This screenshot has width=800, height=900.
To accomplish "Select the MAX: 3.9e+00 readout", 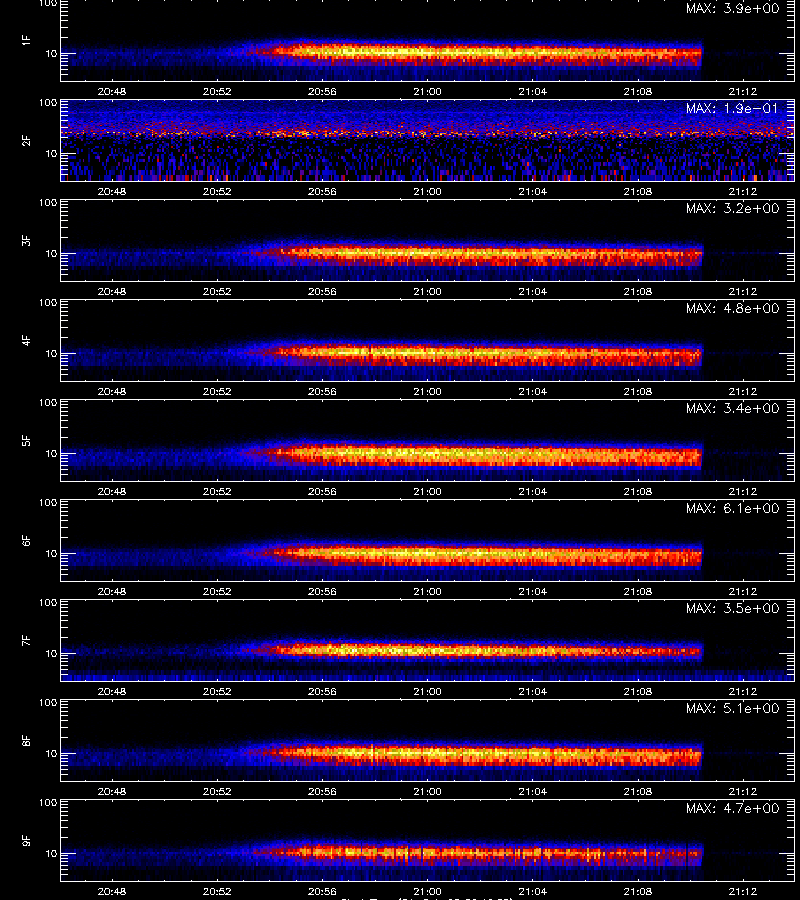I will [x=733, y=9].
